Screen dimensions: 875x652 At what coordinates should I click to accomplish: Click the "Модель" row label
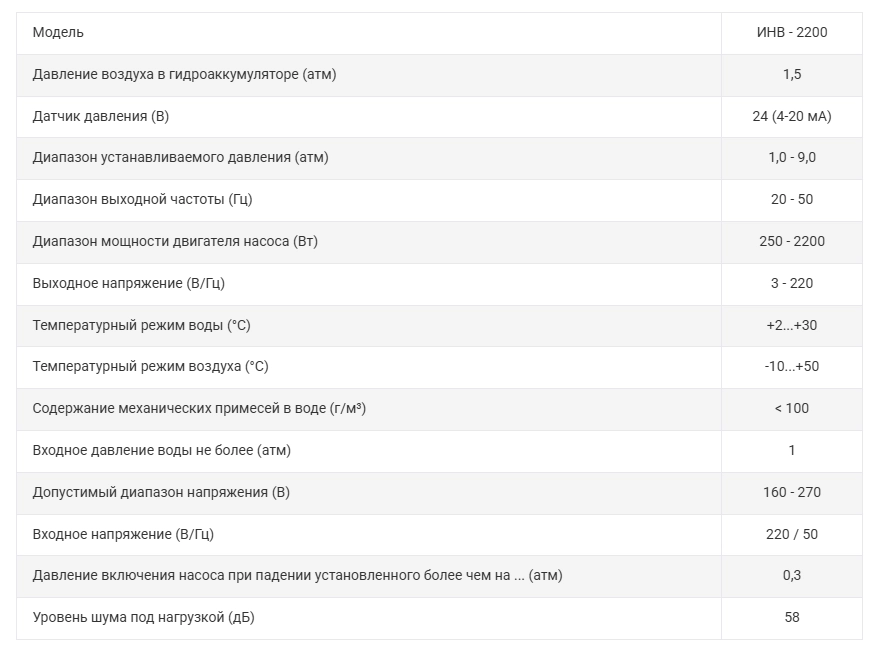tap(58, 32)
